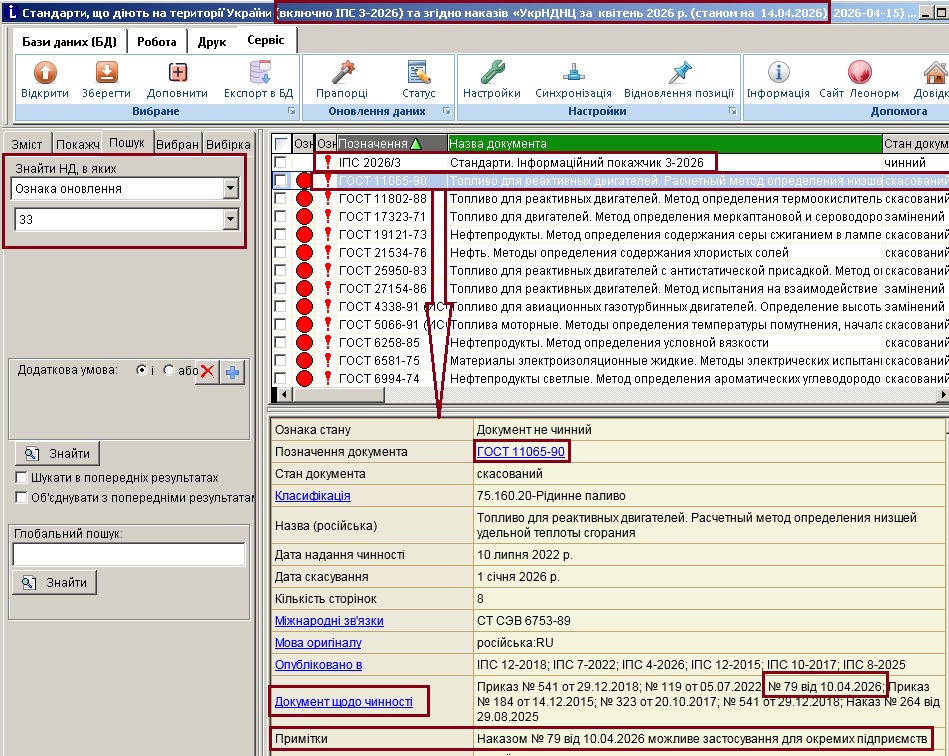Click the Прапорці wand icon

click(342, 73)
